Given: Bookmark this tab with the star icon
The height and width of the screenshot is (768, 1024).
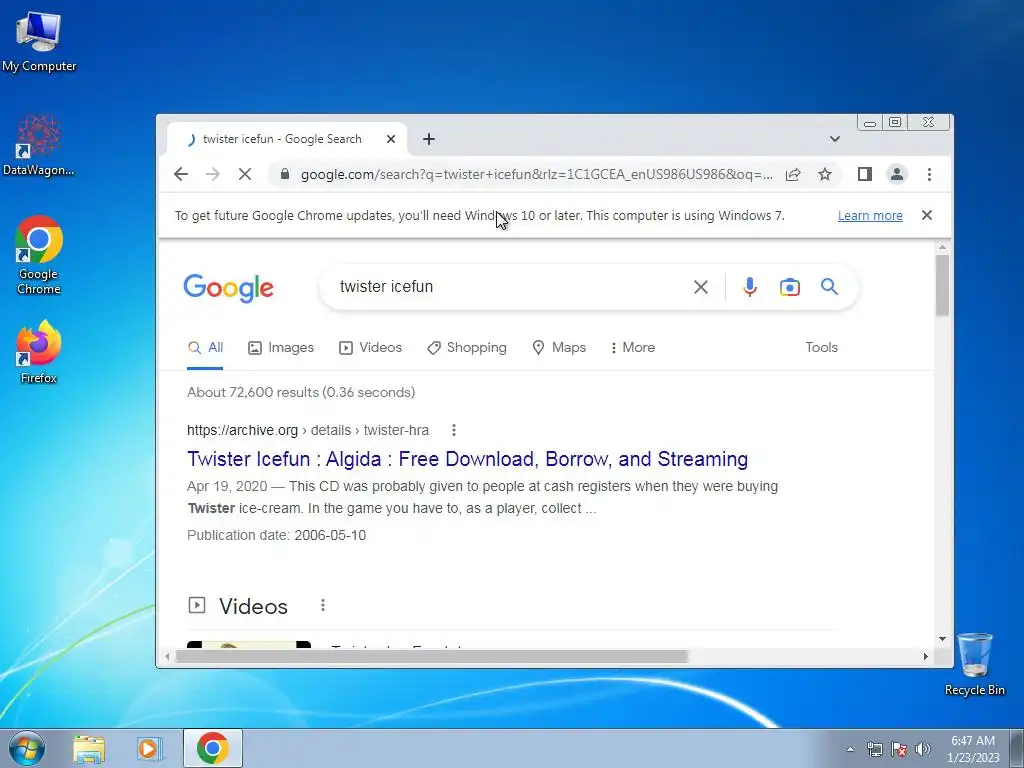Looking at the screenshot, I should point(825,174).
